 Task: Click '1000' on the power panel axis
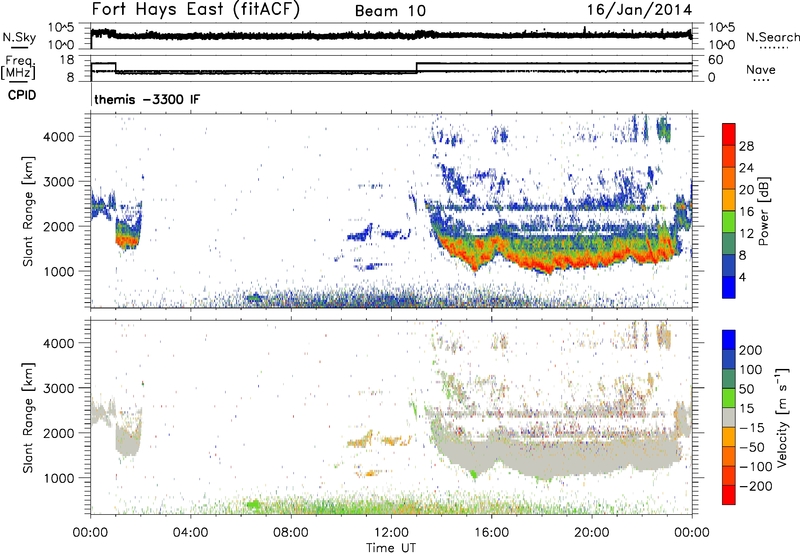point(59,271)
